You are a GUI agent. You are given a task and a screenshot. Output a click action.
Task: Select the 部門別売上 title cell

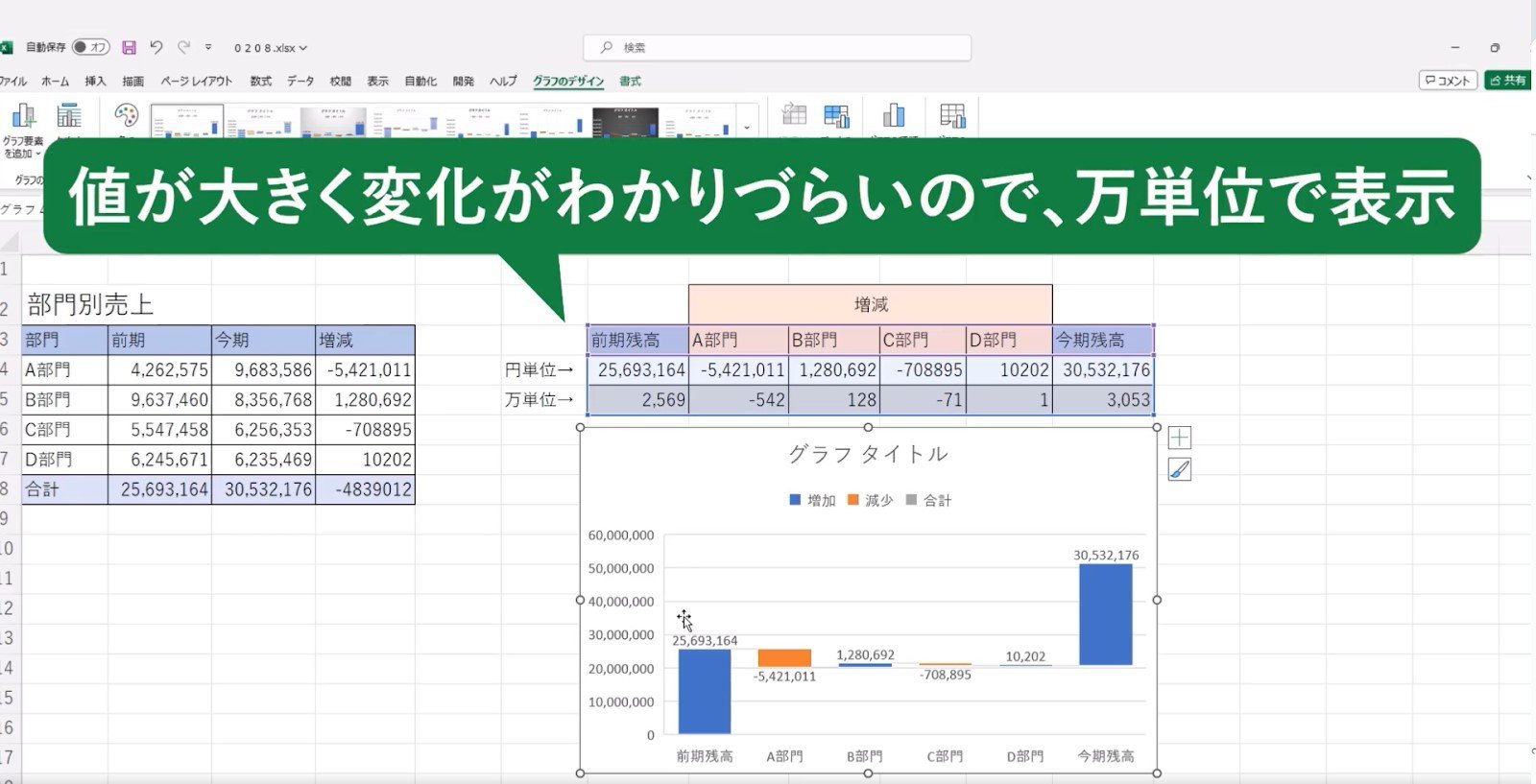click(90, 305)
